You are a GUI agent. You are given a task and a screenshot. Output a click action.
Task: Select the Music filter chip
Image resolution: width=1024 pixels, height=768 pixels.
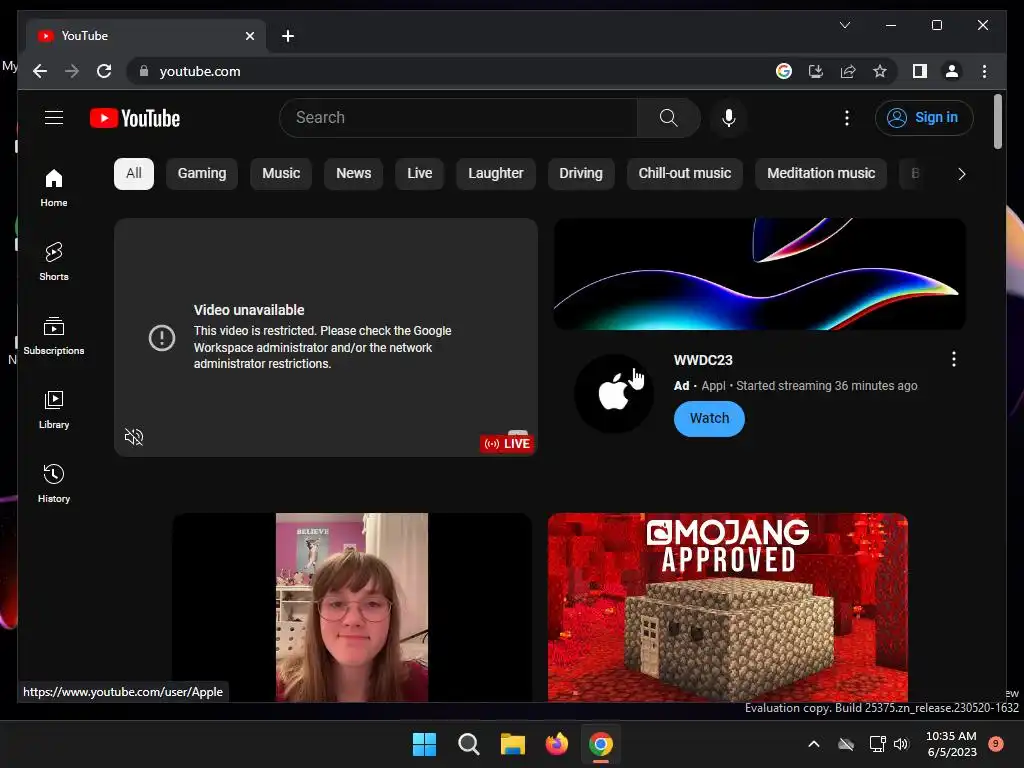click(281, 174)
